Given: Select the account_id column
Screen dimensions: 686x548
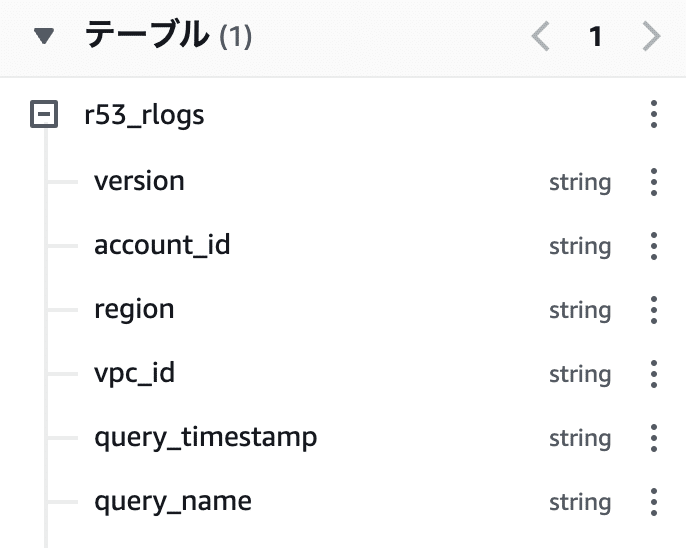Looking at the screenshot, I should click(162, 245).
